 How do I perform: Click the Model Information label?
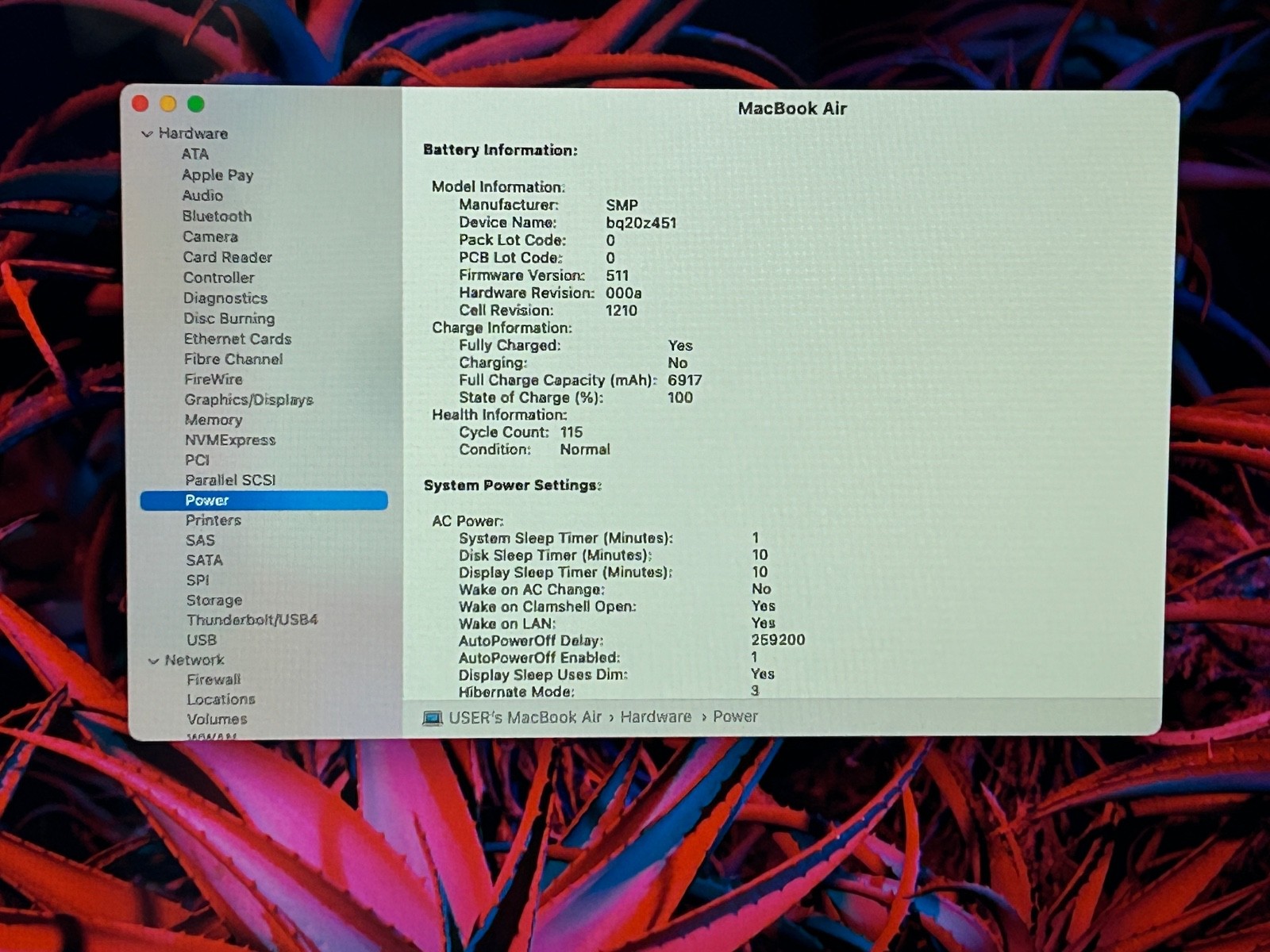pos(498,186)
